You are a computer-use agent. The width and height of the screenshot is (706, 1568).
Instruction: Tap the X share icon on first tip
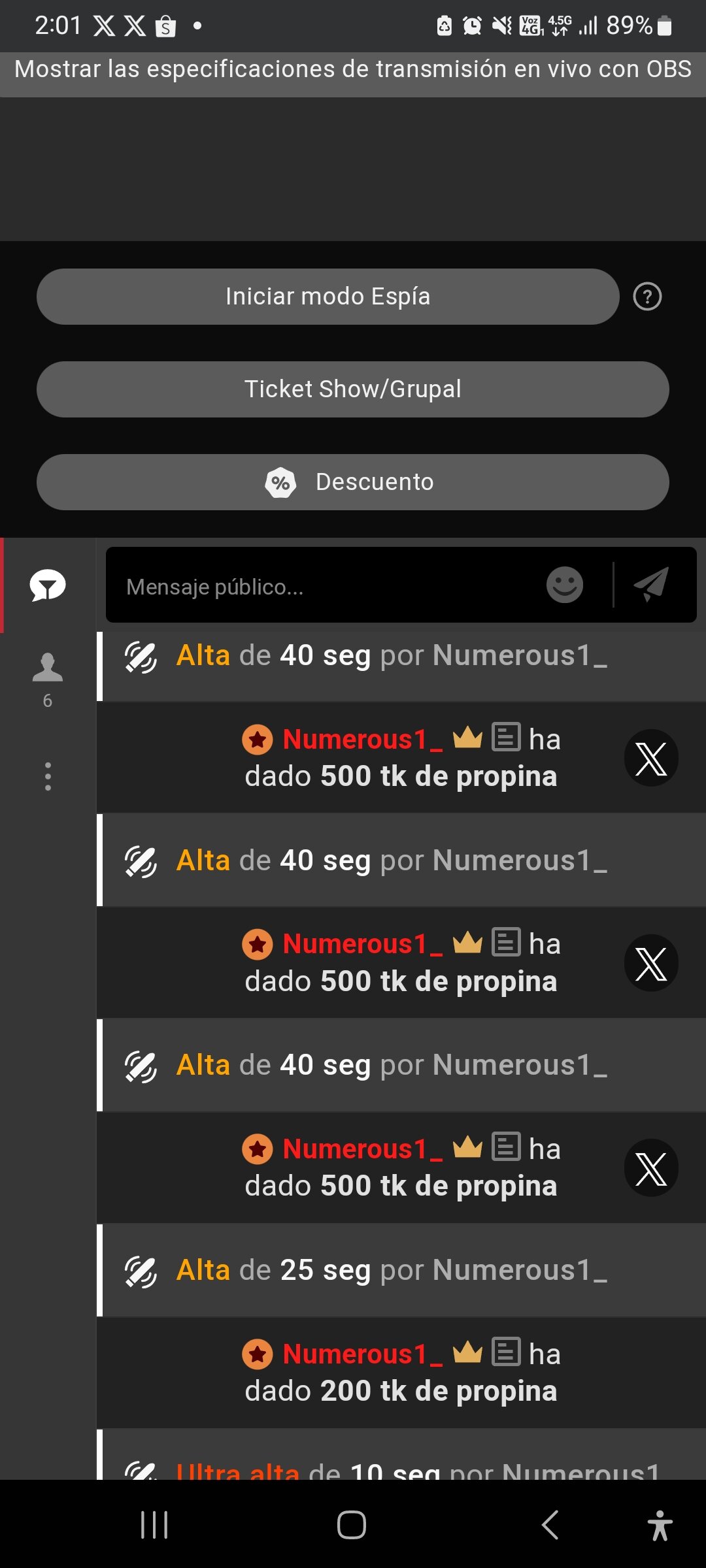pos(651,758)
